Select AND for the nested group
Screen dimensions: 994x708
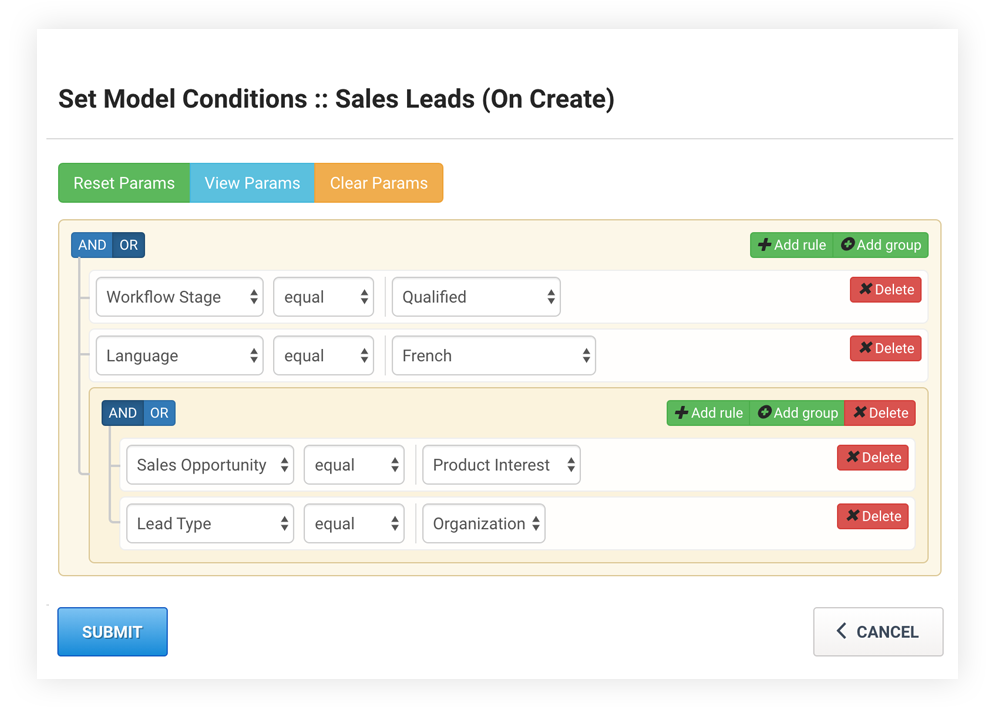pos(122,413)
